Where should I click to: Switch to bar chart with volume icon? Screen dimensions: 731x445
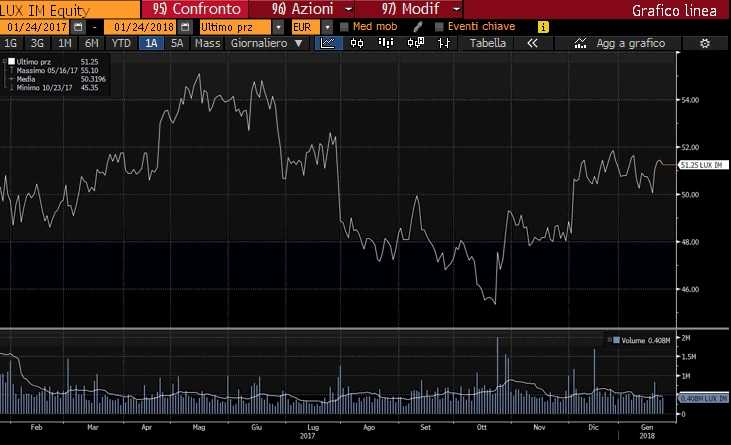pyautogui.click(x=386, y=43)
